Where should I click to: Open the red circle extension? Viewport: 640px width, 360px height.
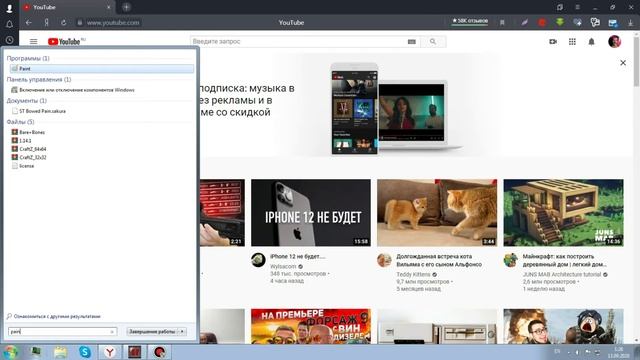point(542,22)
